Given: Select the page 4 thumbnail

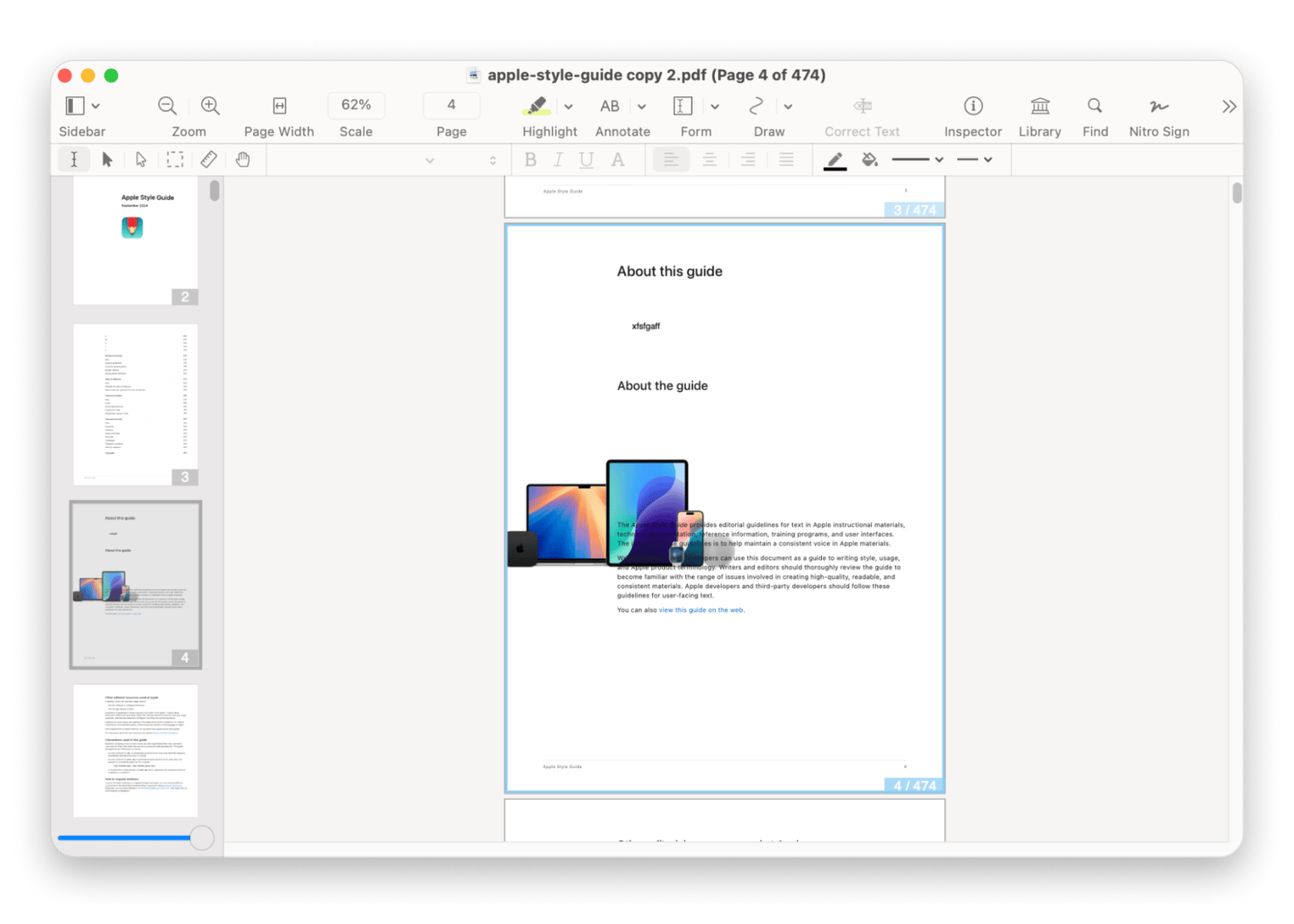Looking at the screenshot, I should [135, 584].
